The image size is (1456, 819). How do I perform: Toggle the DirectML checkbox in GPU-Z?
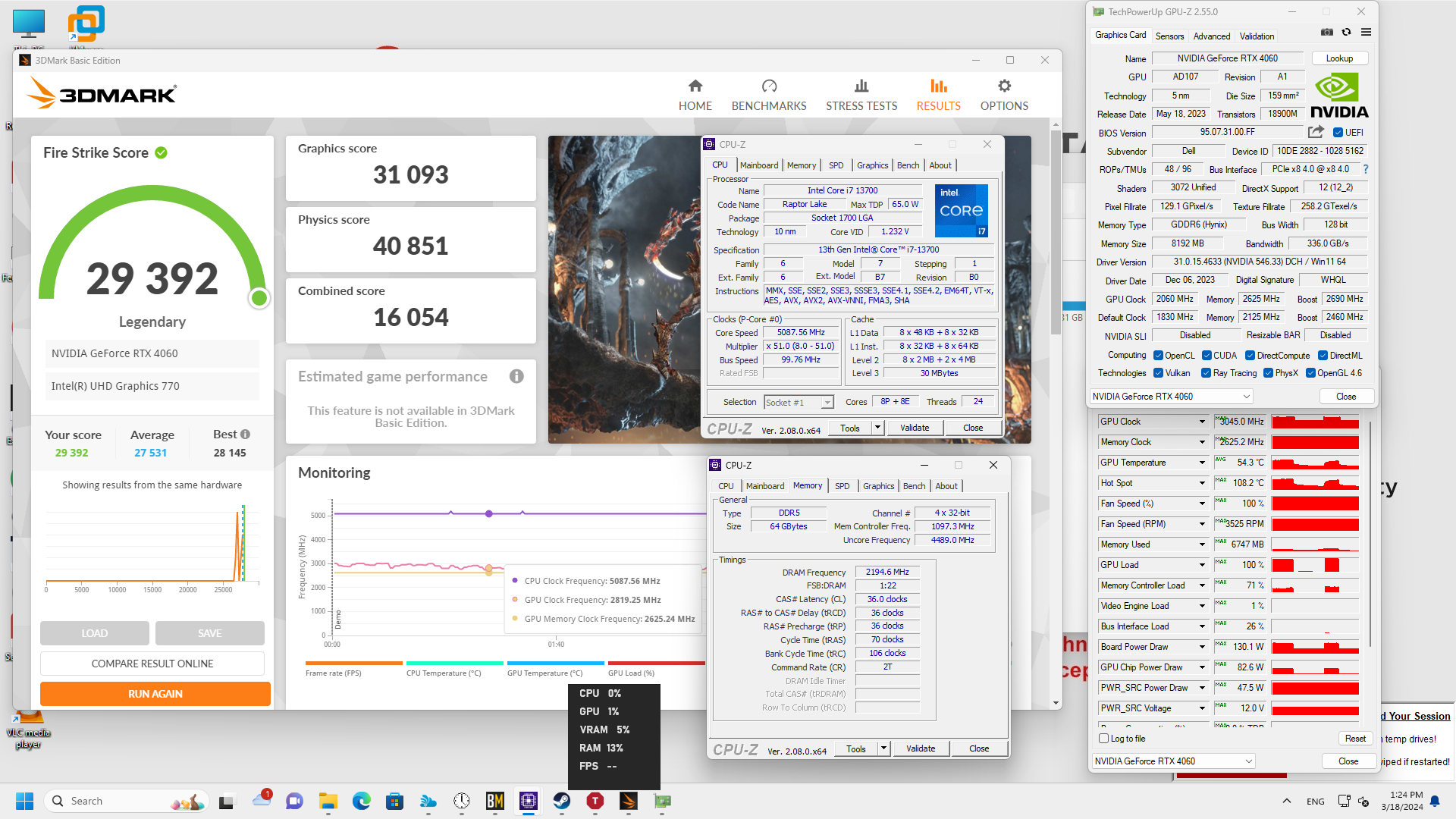pos(1323,356)
